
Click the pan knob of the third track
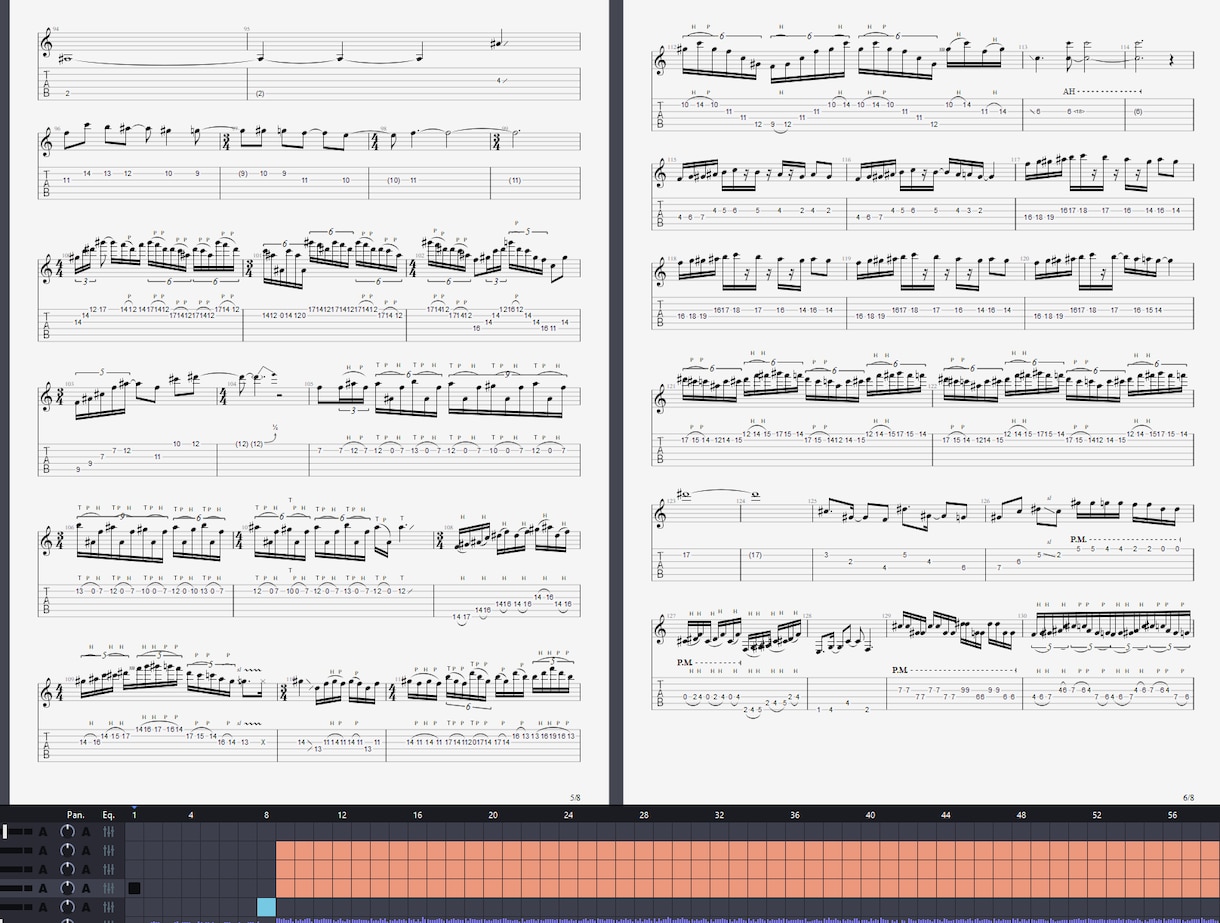pos(67,869)
